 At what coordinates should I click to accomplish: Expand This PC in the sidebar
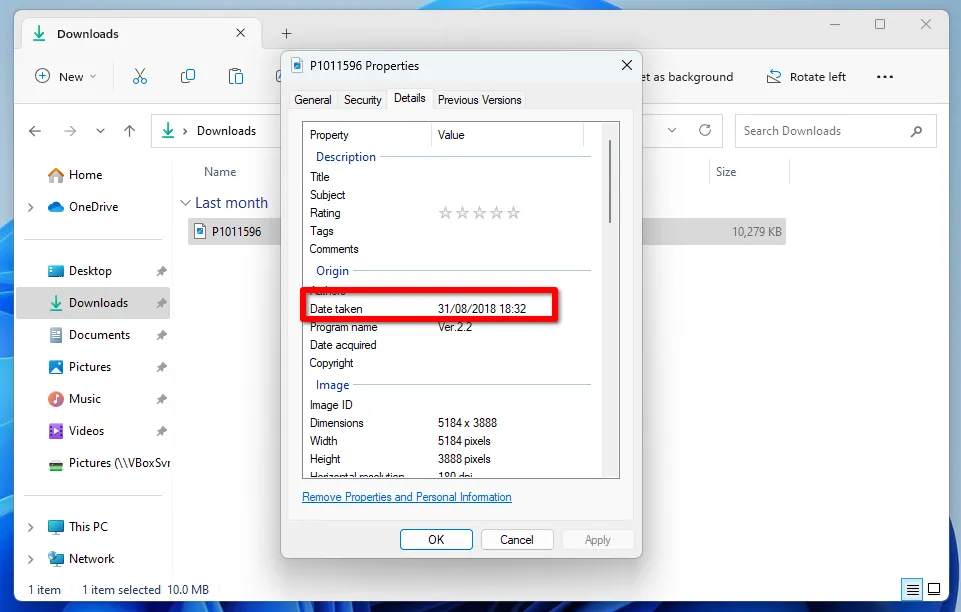pos(30,526)
